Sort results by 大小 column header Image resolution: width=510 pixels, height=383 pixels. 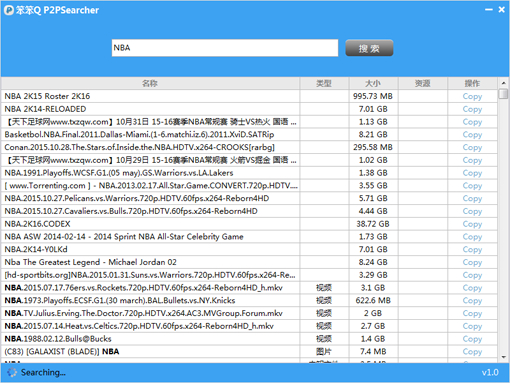point(373,83)
